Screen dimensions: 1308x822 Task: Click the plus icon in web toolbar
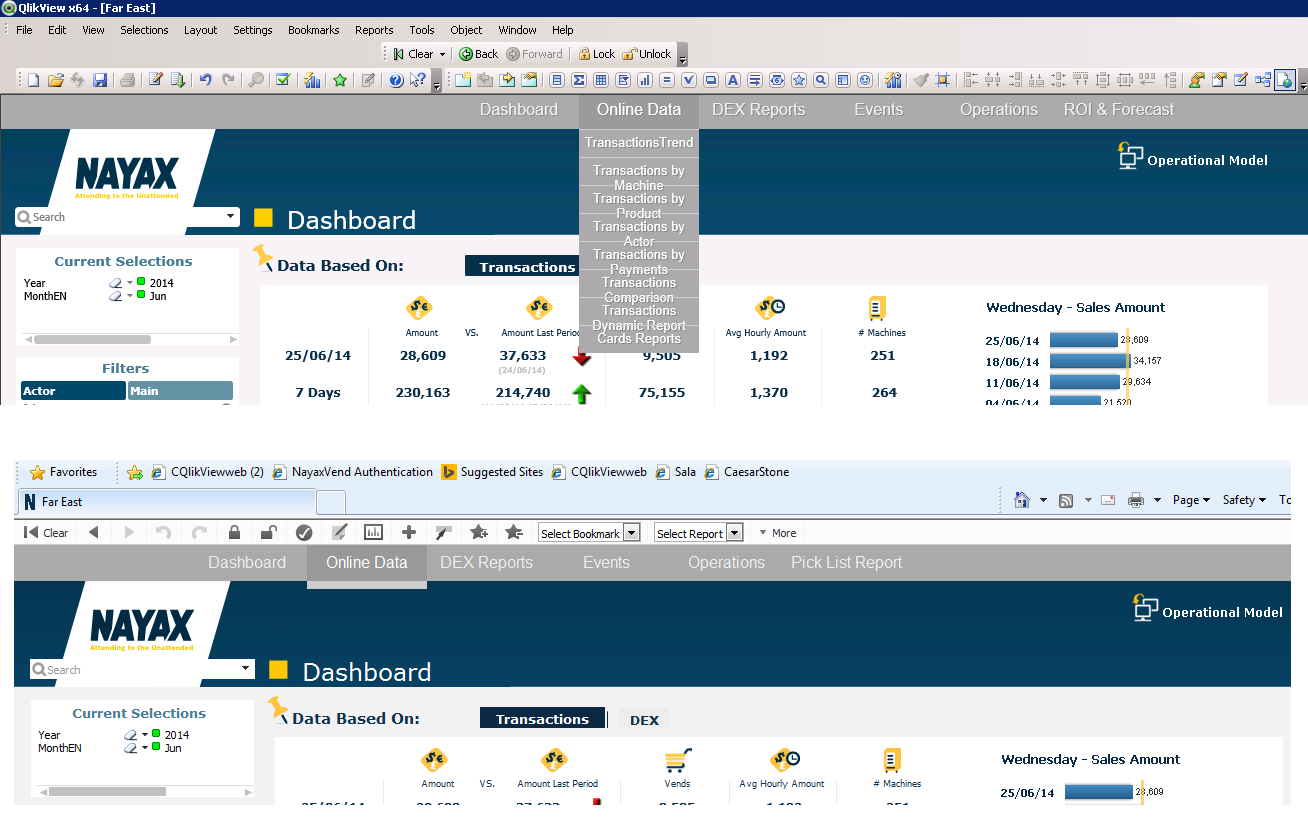408,533
